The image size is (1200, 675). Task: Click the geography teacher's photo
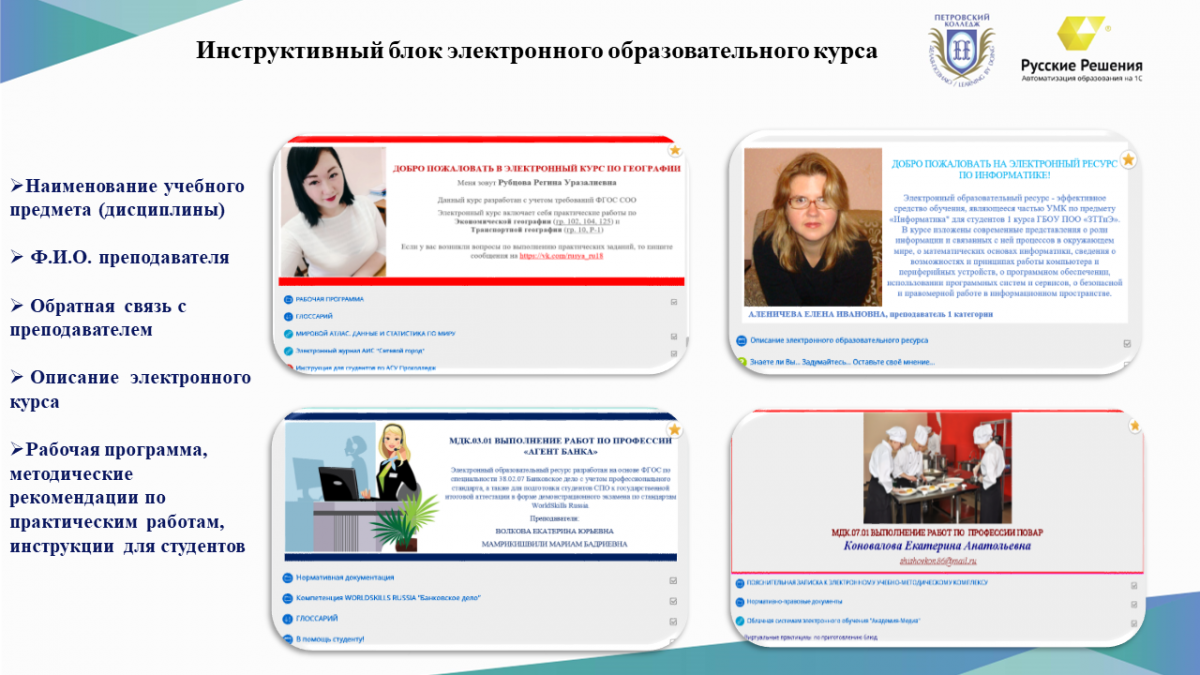tap(333, 210)
